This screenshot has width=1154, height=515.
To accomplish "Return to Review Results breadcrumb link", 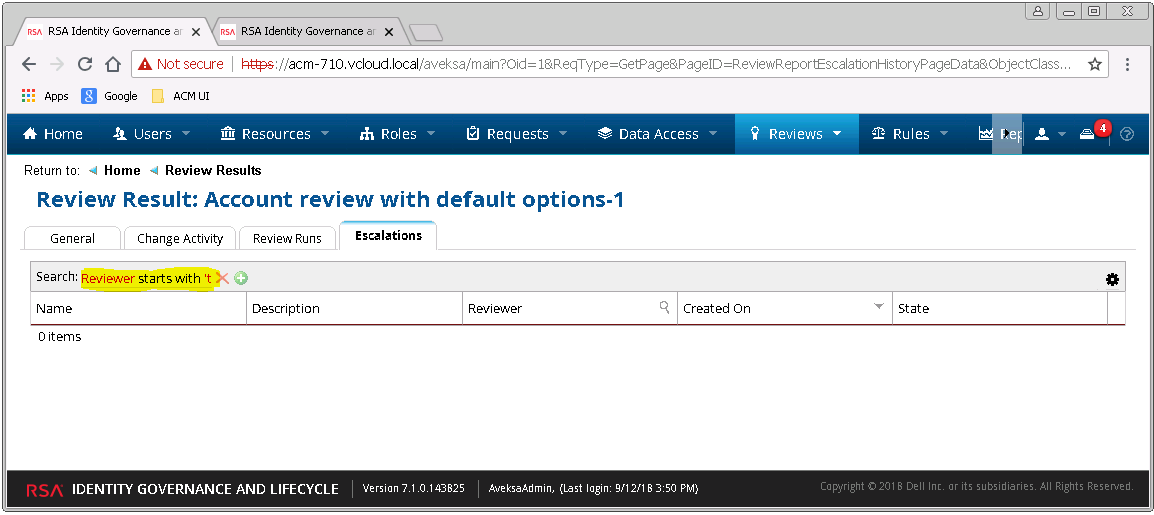I will [213, 170].
